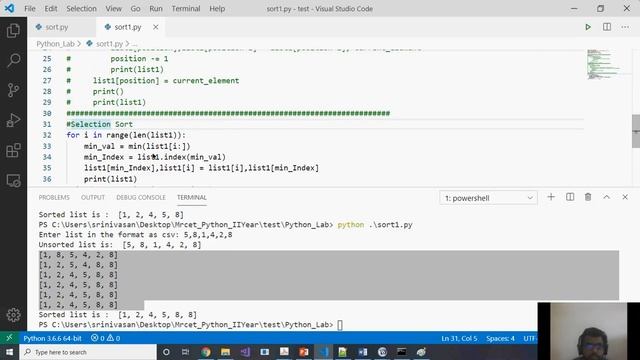Create a new terminal with plus icon
This screenshot has height=360, width=640.
[x=551, y=197]
